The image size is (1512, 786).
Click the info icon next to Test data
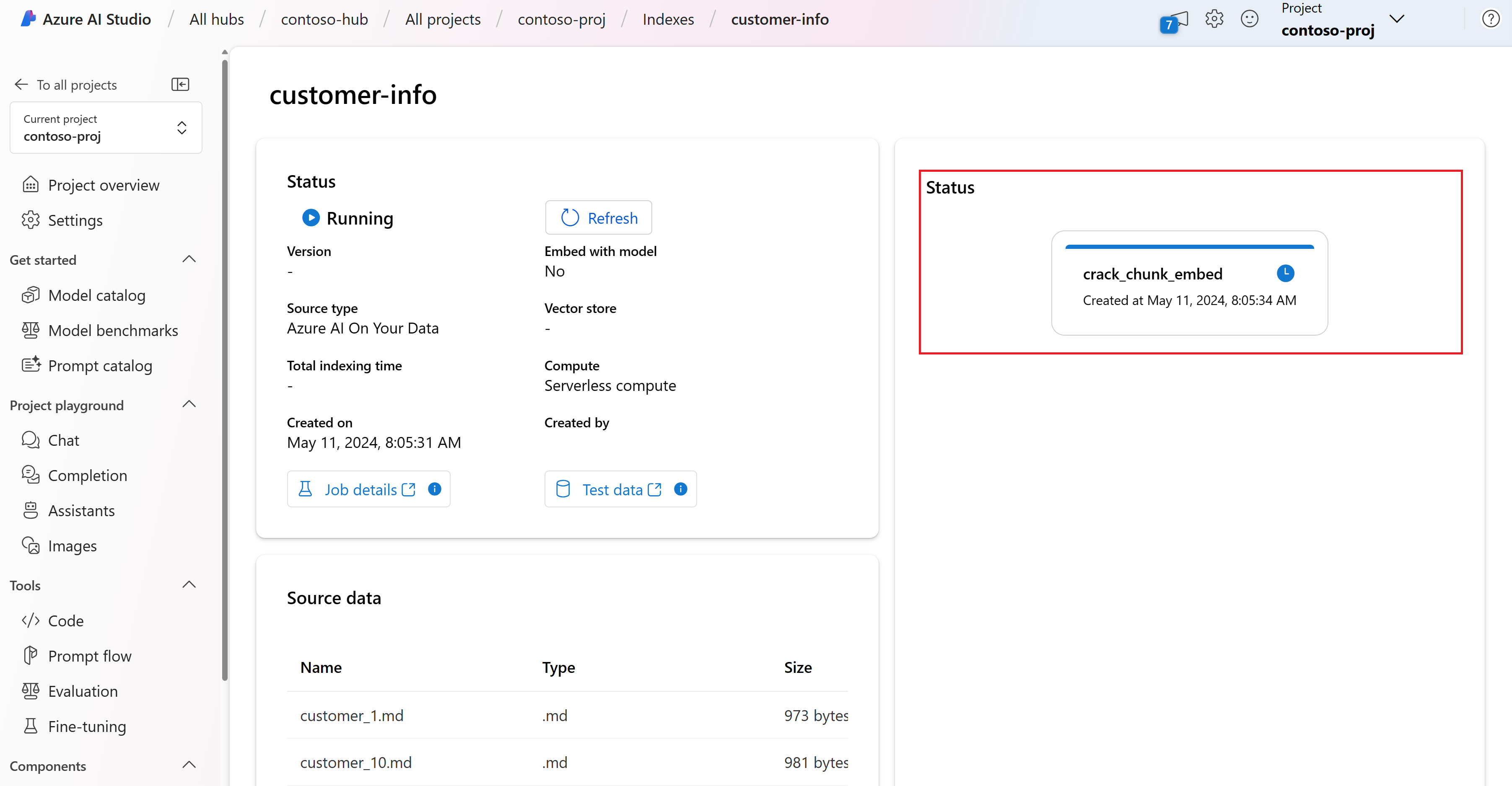[680, 489]
